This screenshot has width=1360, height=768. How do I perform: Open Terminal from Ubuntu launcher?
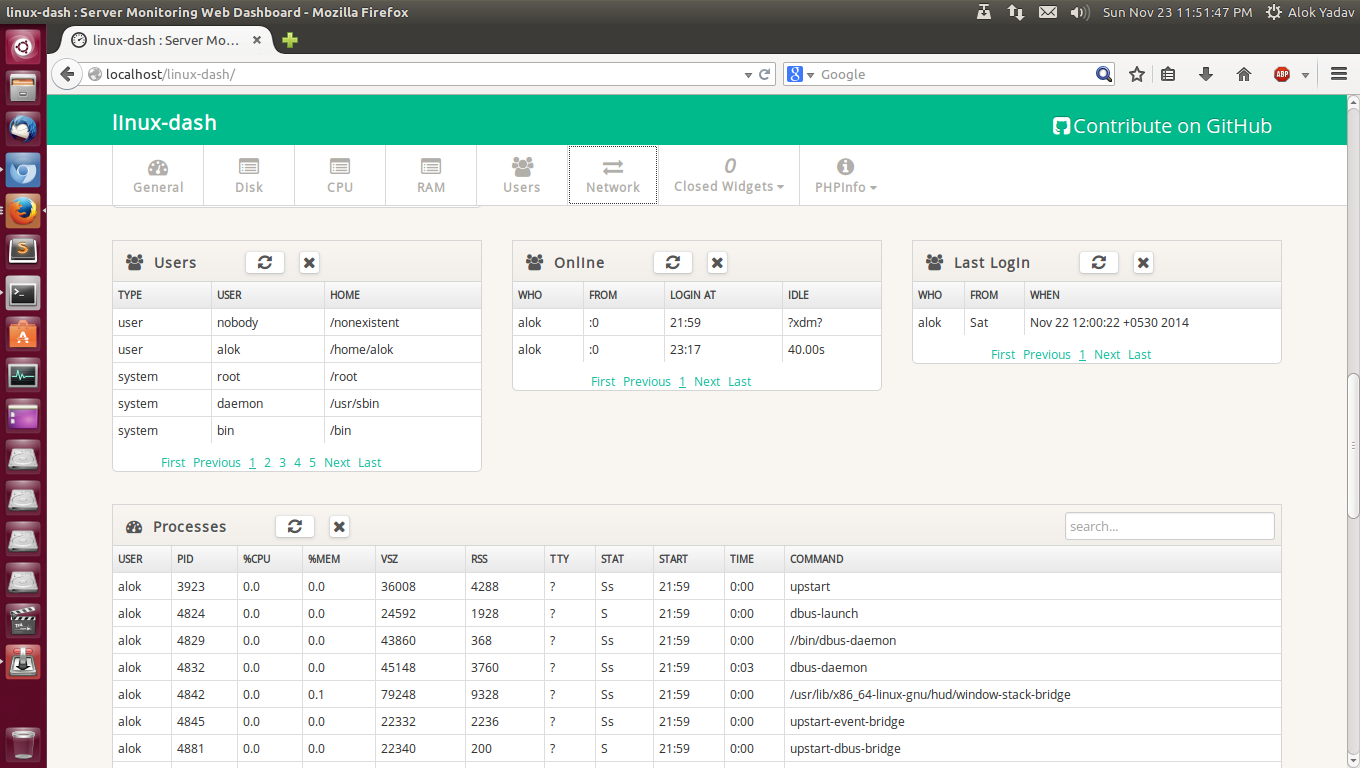(x=23, y=294)
